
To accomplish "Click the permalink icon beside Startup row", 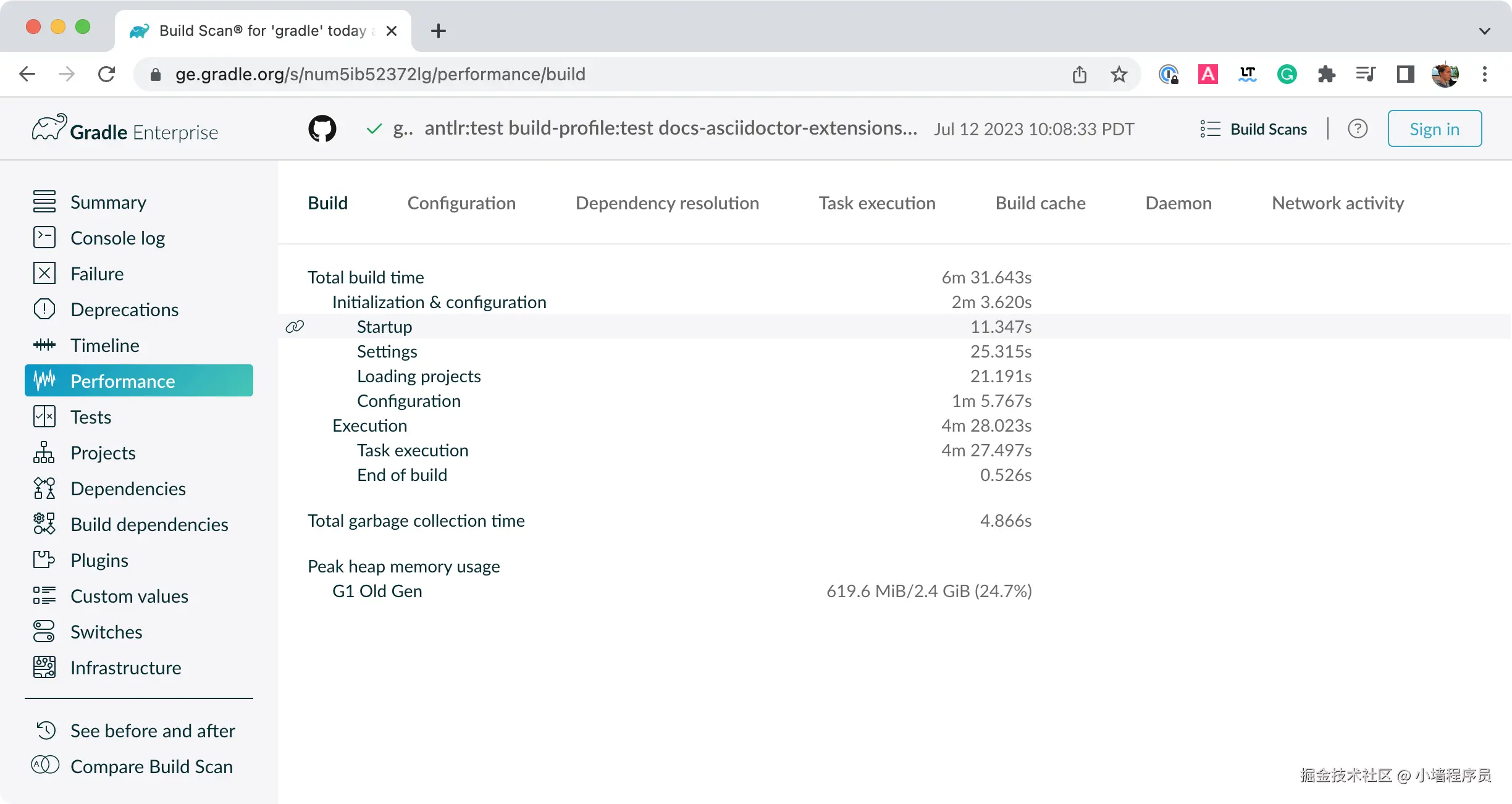I will (295, 327).
